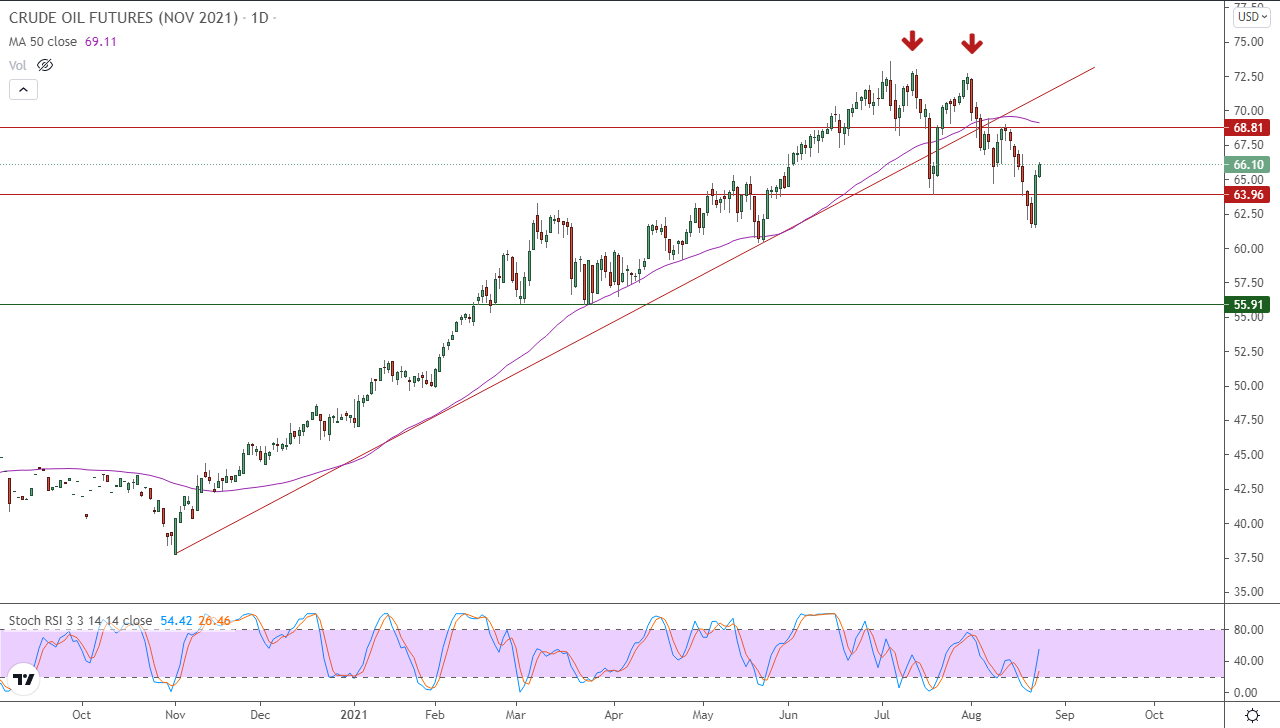Click the Feb label on the time axis
1280x728 pixels.
pos(434,715)
